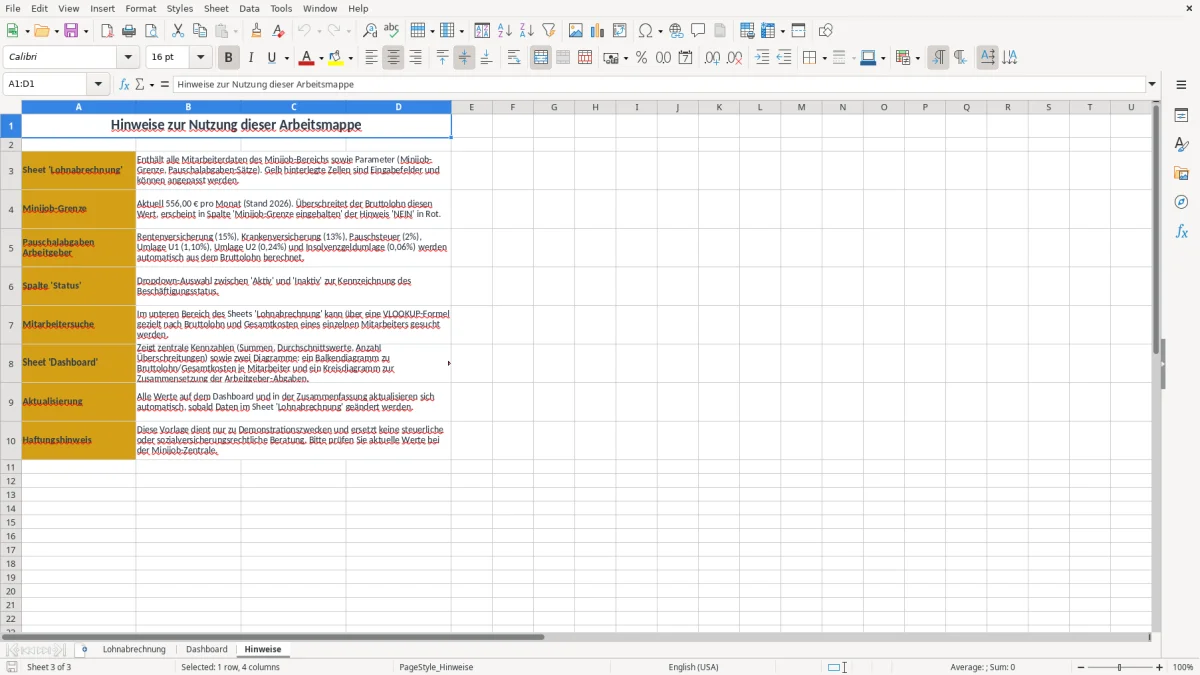Run the spelling check
The image size is (1200, 675).
pos(392,31)
